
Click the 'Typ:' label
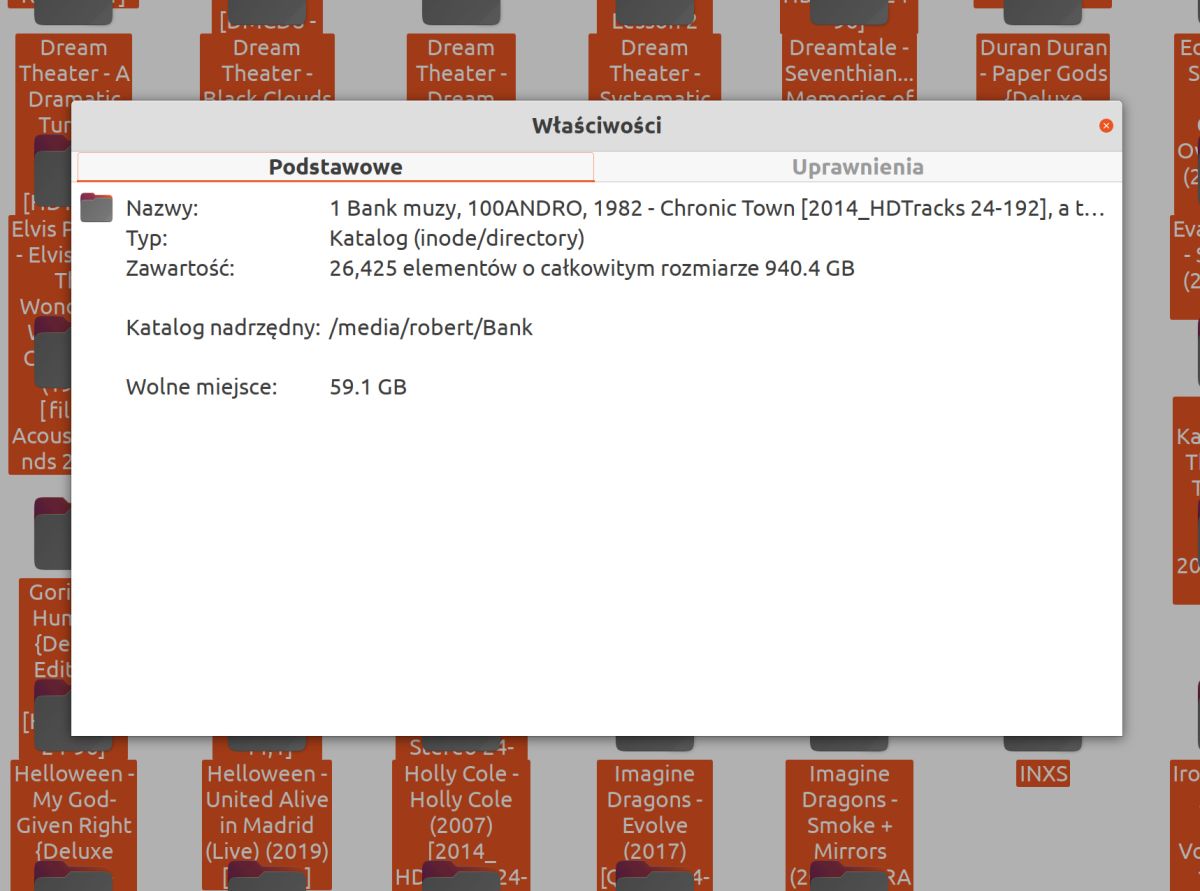pos(147,239)
